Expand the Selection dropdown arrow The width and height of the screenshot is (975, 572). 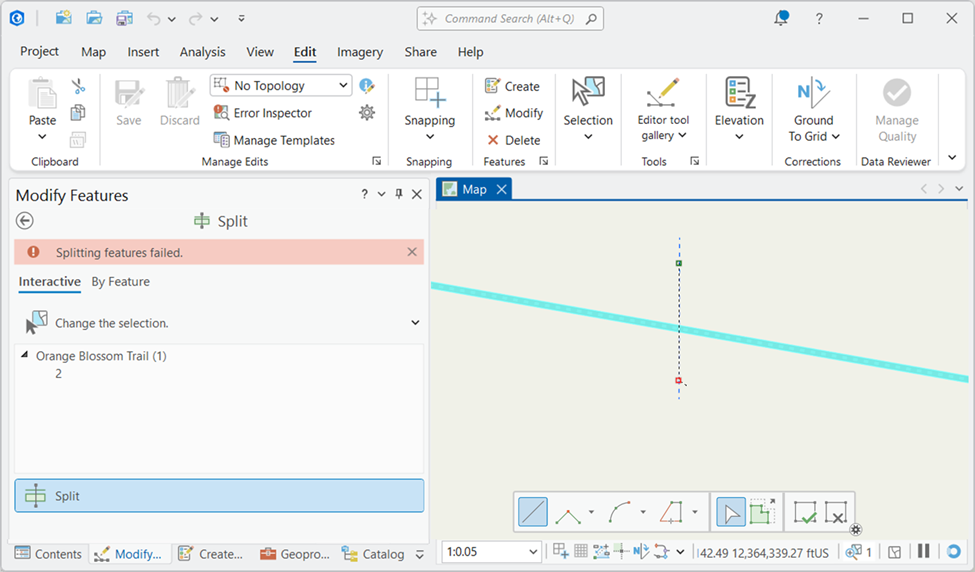[x=588, y=137]
